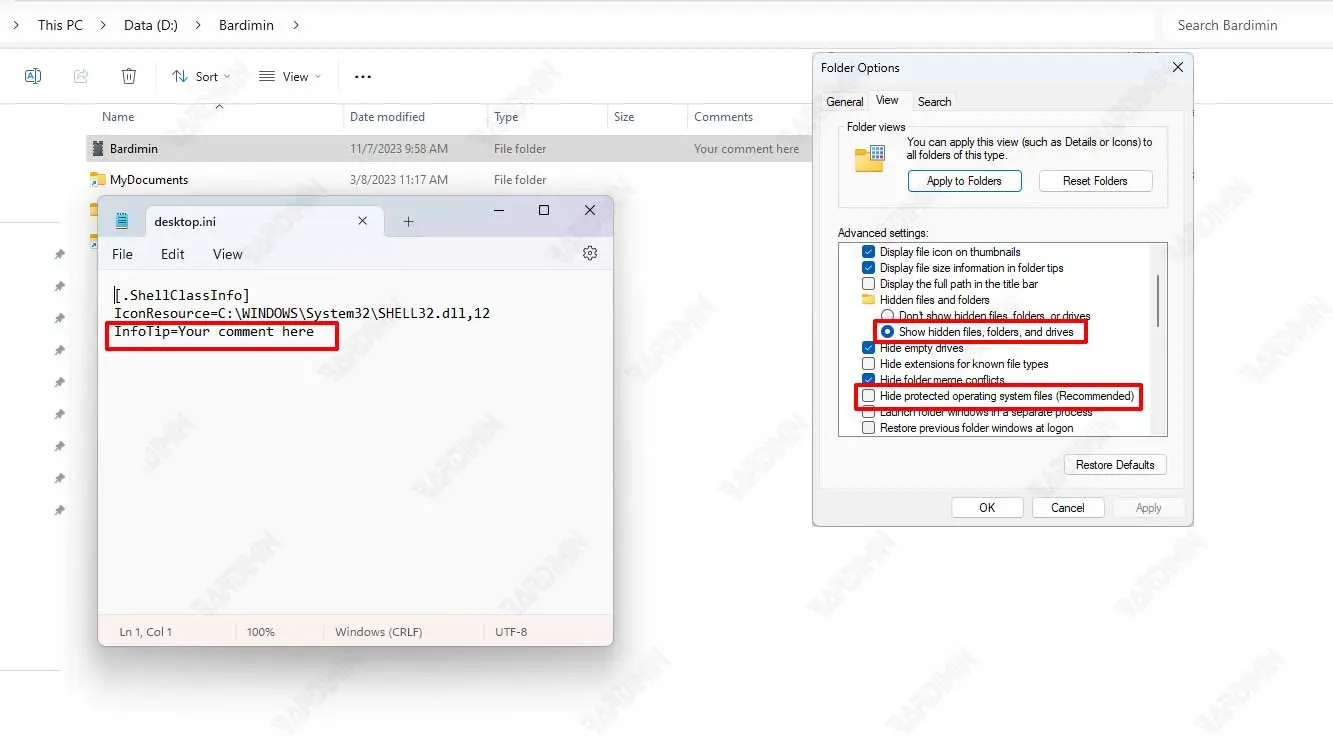Click chevron after Bardimin in breadcrumb
Screen dimensions: 1333x750
pyautogui.click(x=296, y=25)
